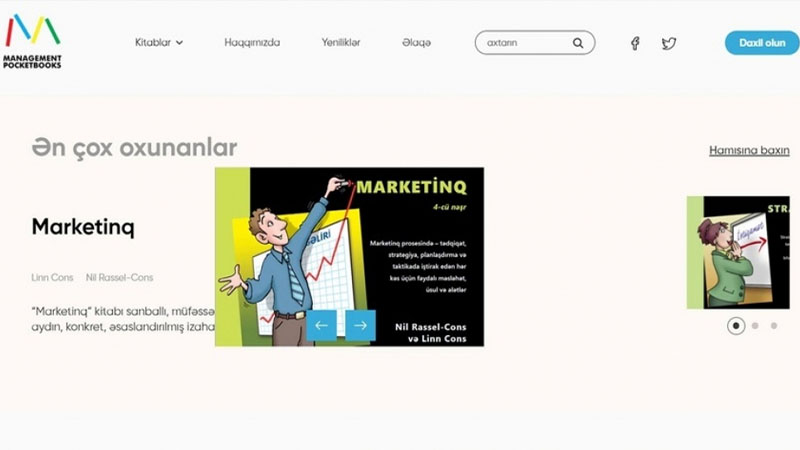Show previous slide with left arrow
Screen dimensions: 800x450
[x=321, y=325]
